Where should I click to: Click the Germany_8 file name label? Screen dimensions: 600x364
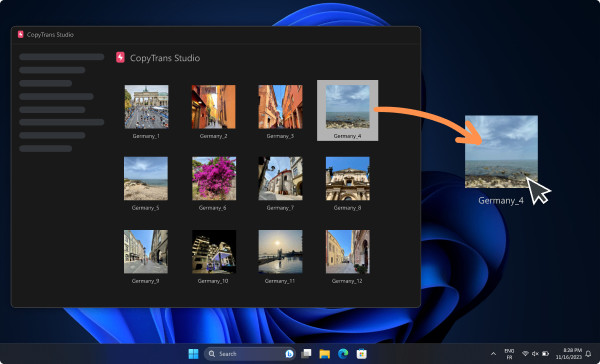pos(347,208)
